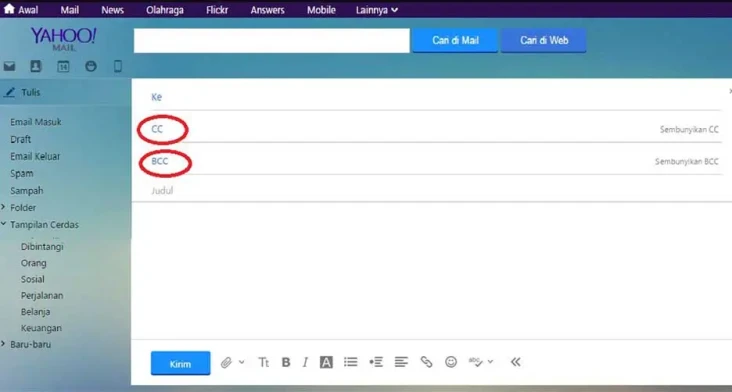Open the contacts icon
Viewport: 732px width, 392px height.
tap(36, 66)
